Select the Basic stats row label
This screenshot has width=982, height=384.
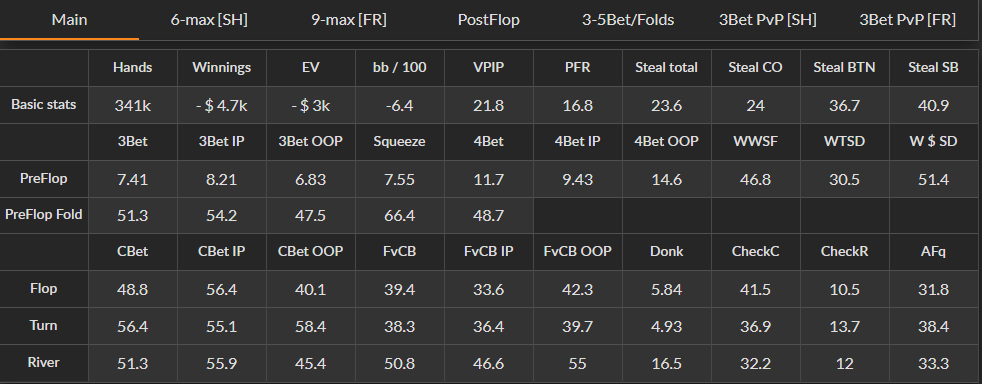click(44, 105)
